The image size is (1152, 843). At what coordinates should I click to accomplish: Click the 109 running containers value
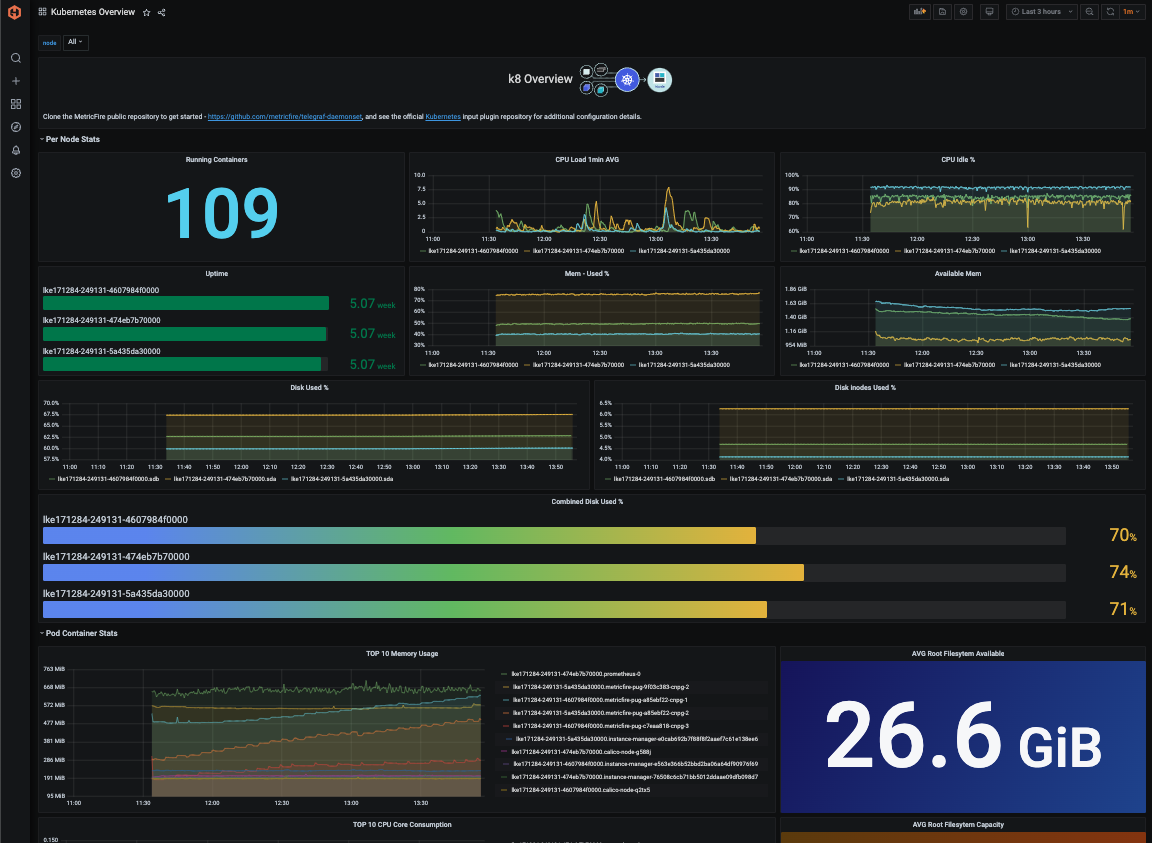pos(222,214)
